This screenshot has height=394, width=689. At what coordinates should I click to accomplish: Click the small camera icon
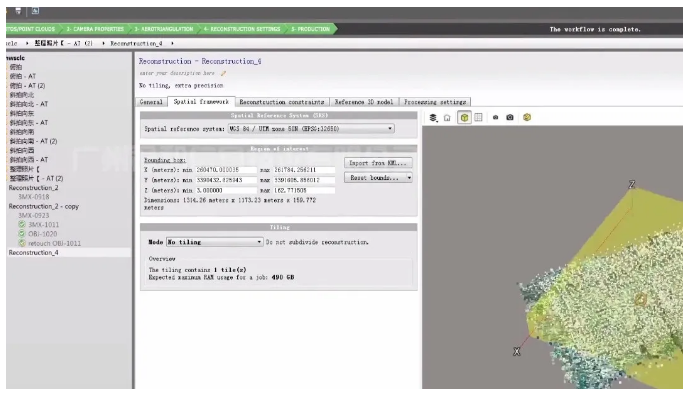495,118
